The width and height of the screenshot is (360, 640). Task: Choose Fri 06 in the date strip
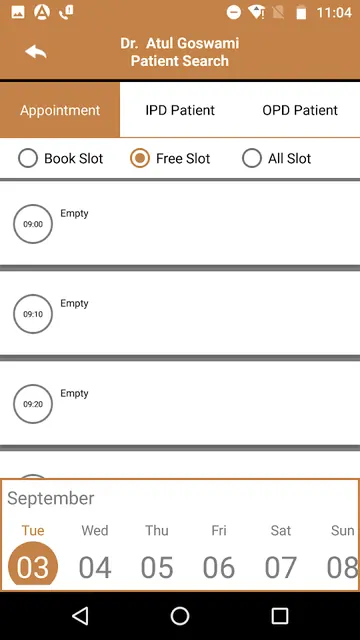[x=219, y=555]
